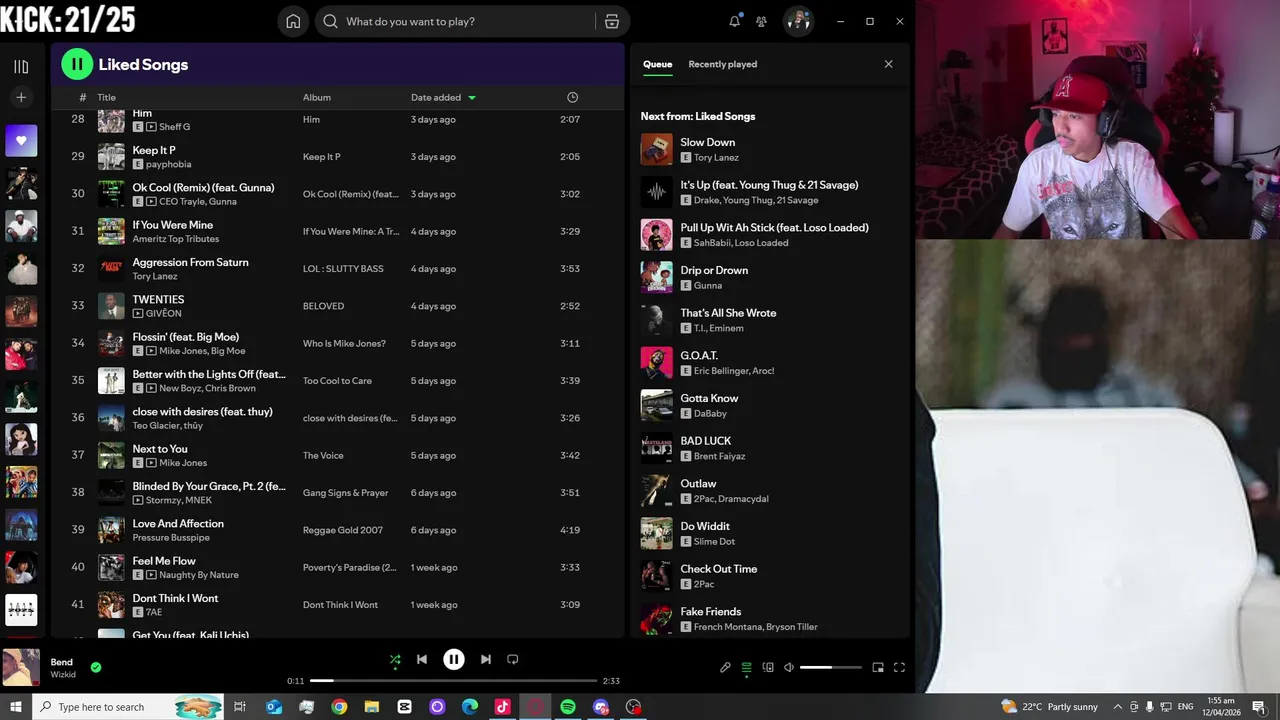
Task: Sort by duration clock icon
Action: coord(572,97)
